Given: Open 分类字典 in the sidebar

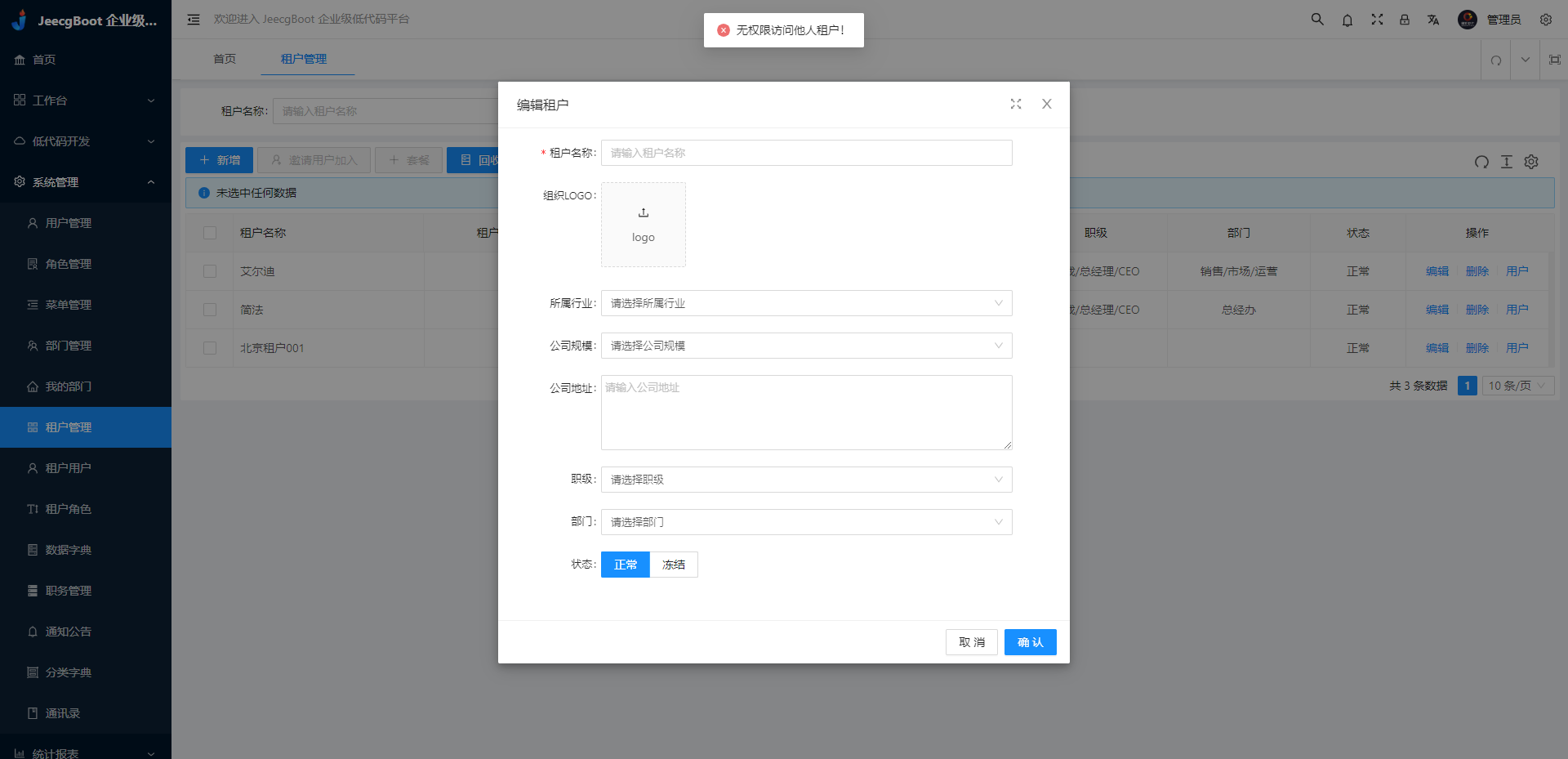Looking at the screenshot, I should pos(86,672).
